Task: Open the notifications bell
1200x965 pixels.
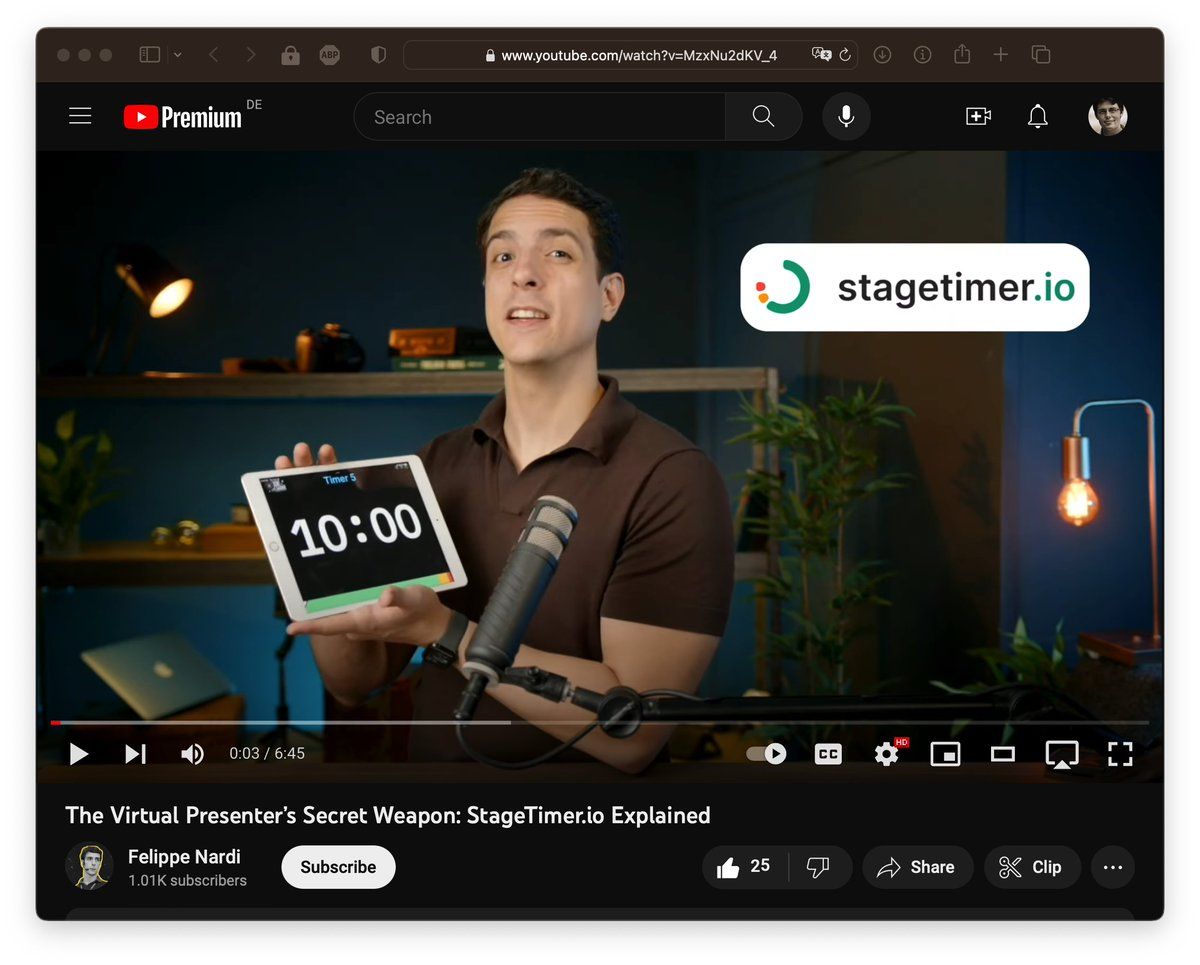Action: 1038,117
